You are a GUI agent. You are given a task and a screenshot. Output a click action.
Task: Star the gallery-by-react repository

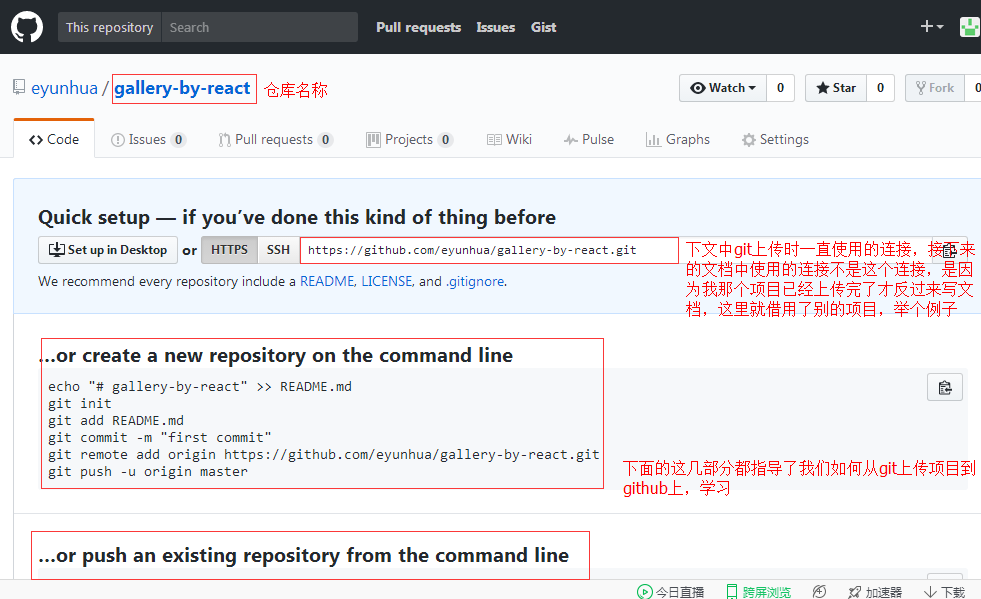click(x=836, y=88)
